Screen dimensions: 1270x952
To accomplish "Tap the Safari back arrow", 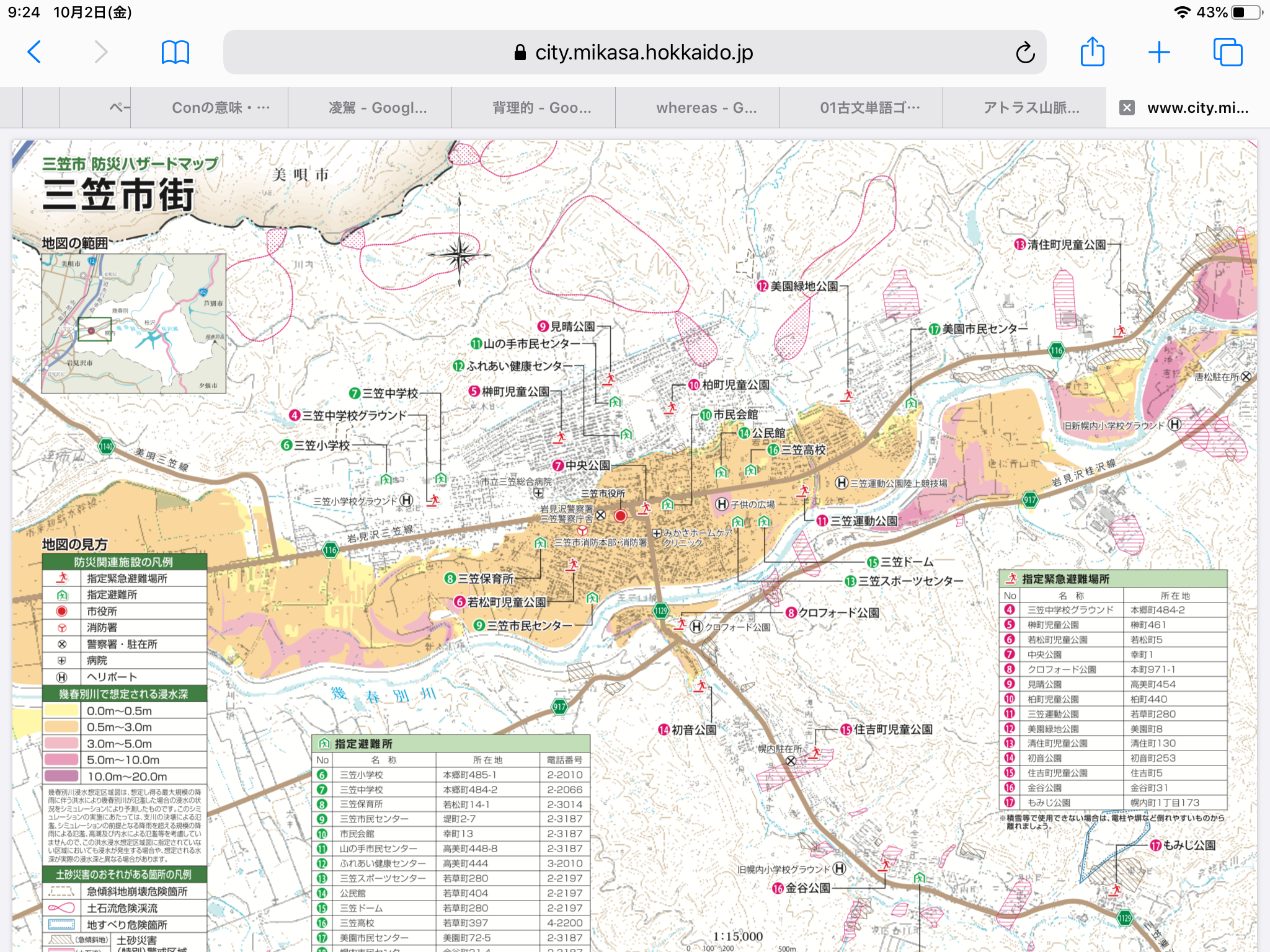I will pyautogui.click(x=35, y=52).
